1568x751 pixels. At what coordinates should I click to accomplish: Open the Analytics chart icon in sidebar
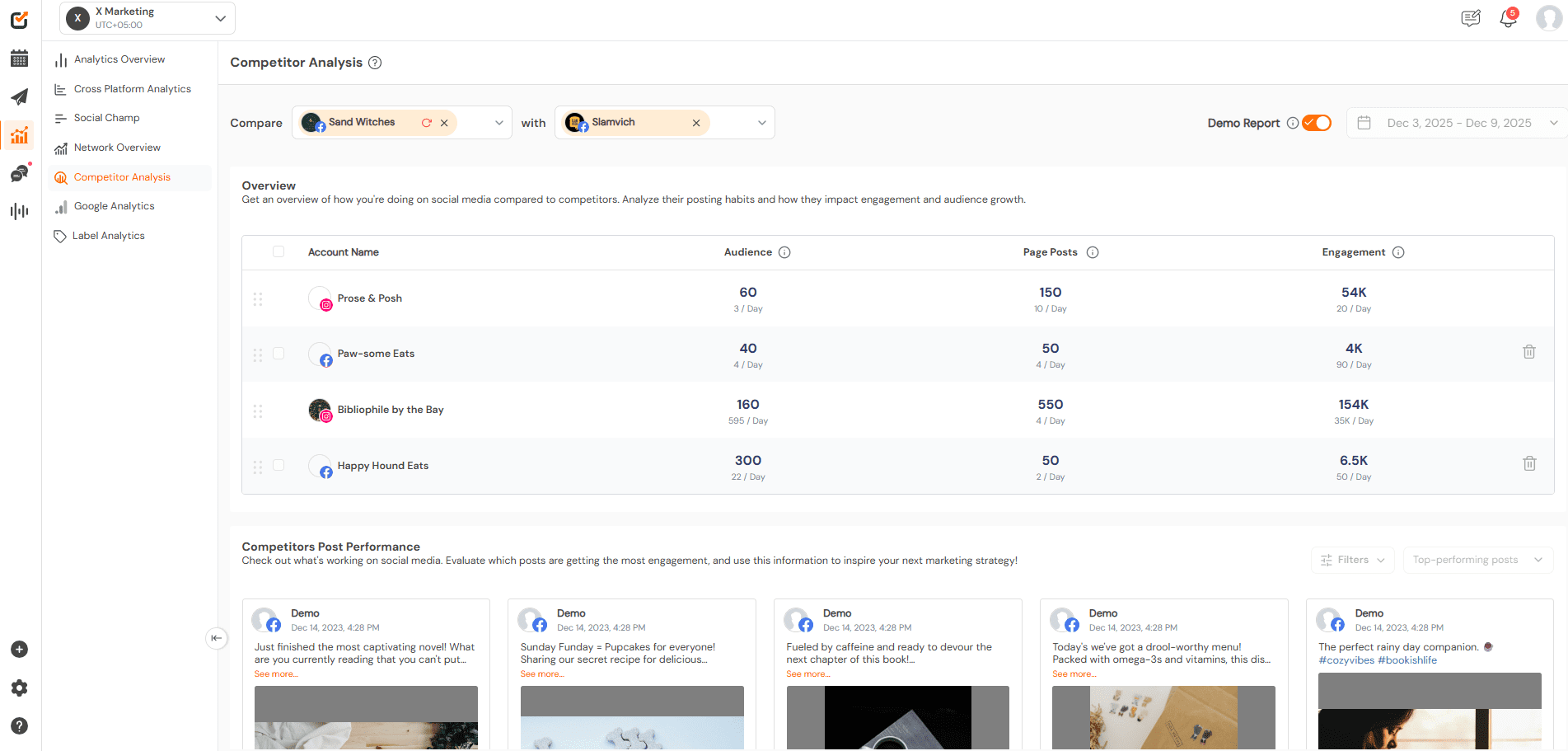19,135
